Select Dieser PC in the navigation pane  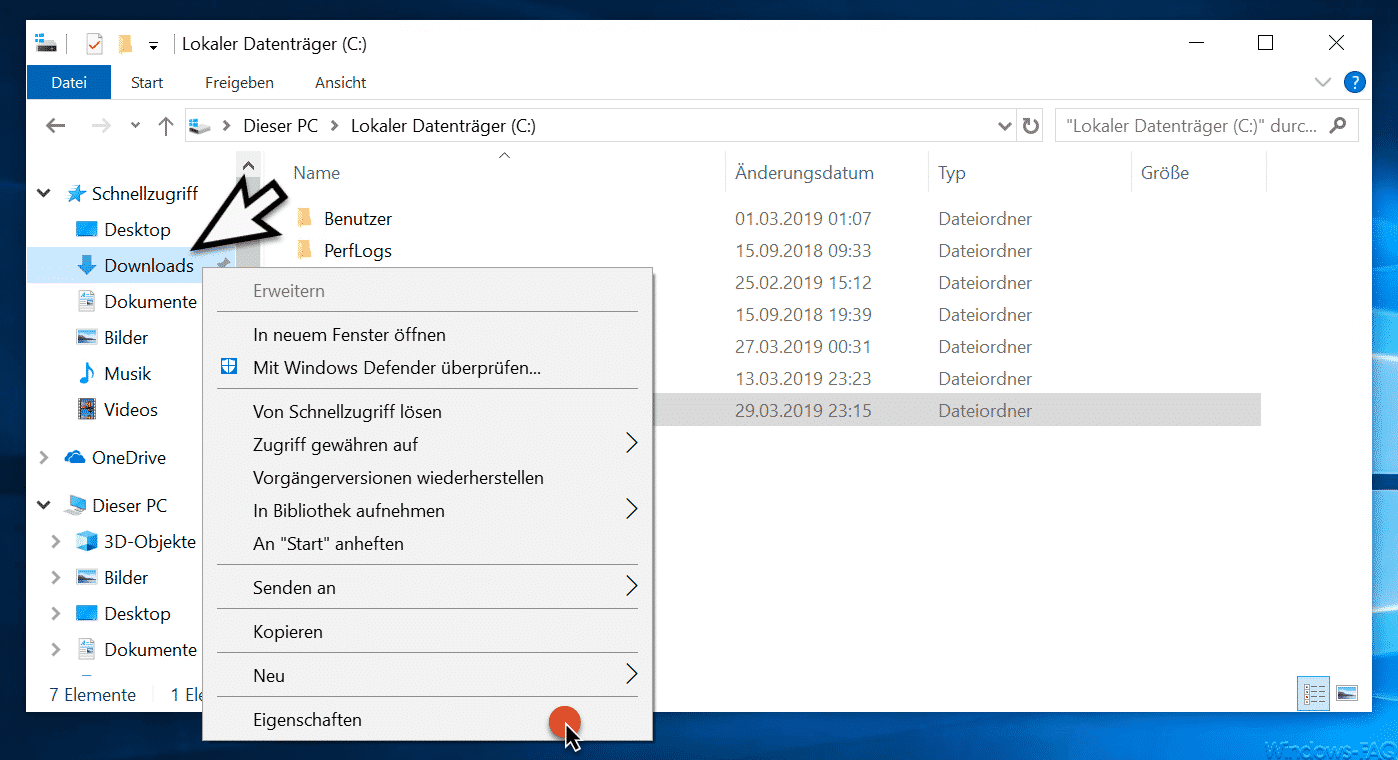click(129, 505)
